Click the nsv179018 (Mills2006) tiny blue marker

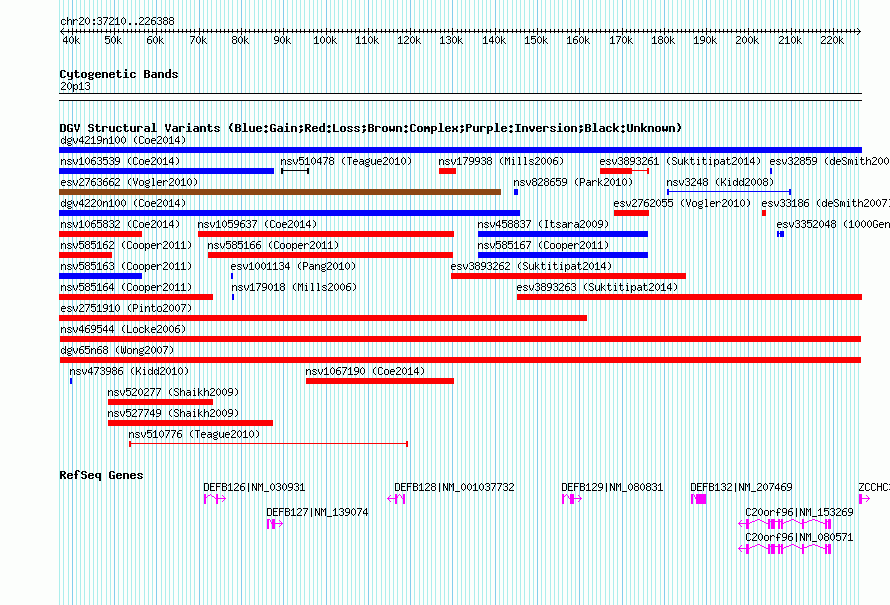pos(233,297)
